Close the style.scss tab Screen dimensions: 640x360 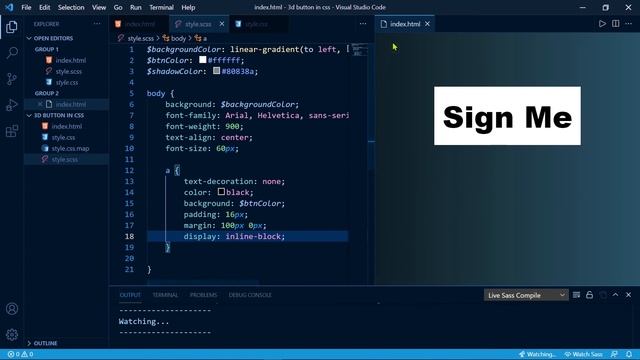click(222, 24)
